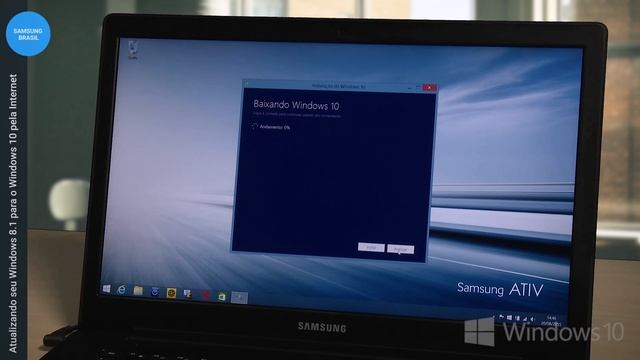This screenshot has width=640, height=360.
Task: Launch Internet Explorer from the taskbar
Action: click(x=122, y=290)
